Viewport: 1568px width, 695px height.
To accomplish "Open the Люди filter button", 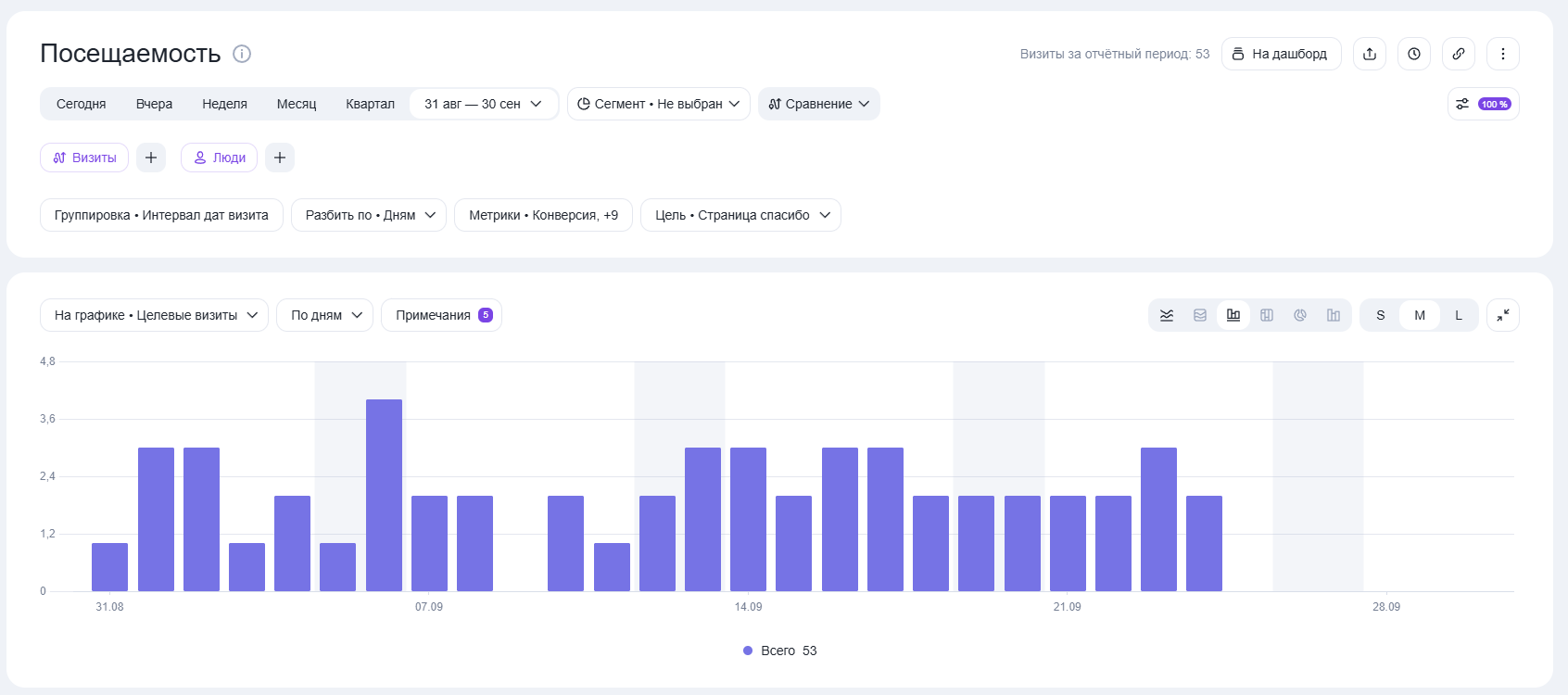I will pyautogui.click(x=219, y=158).
